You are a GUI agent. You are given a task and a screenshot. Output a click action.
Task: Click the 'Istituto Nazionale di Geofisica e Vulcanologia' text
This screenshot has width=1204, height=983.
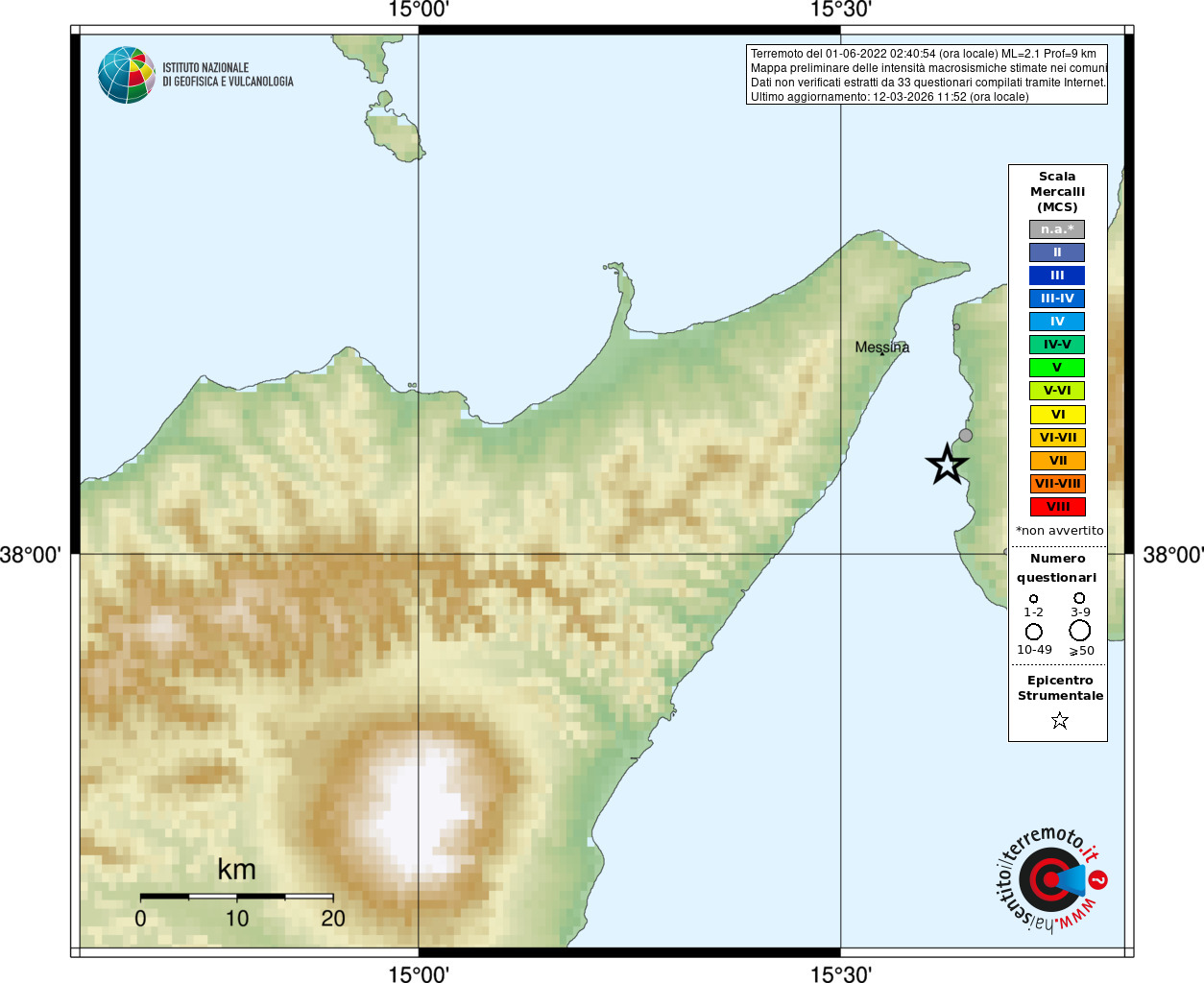228,75
